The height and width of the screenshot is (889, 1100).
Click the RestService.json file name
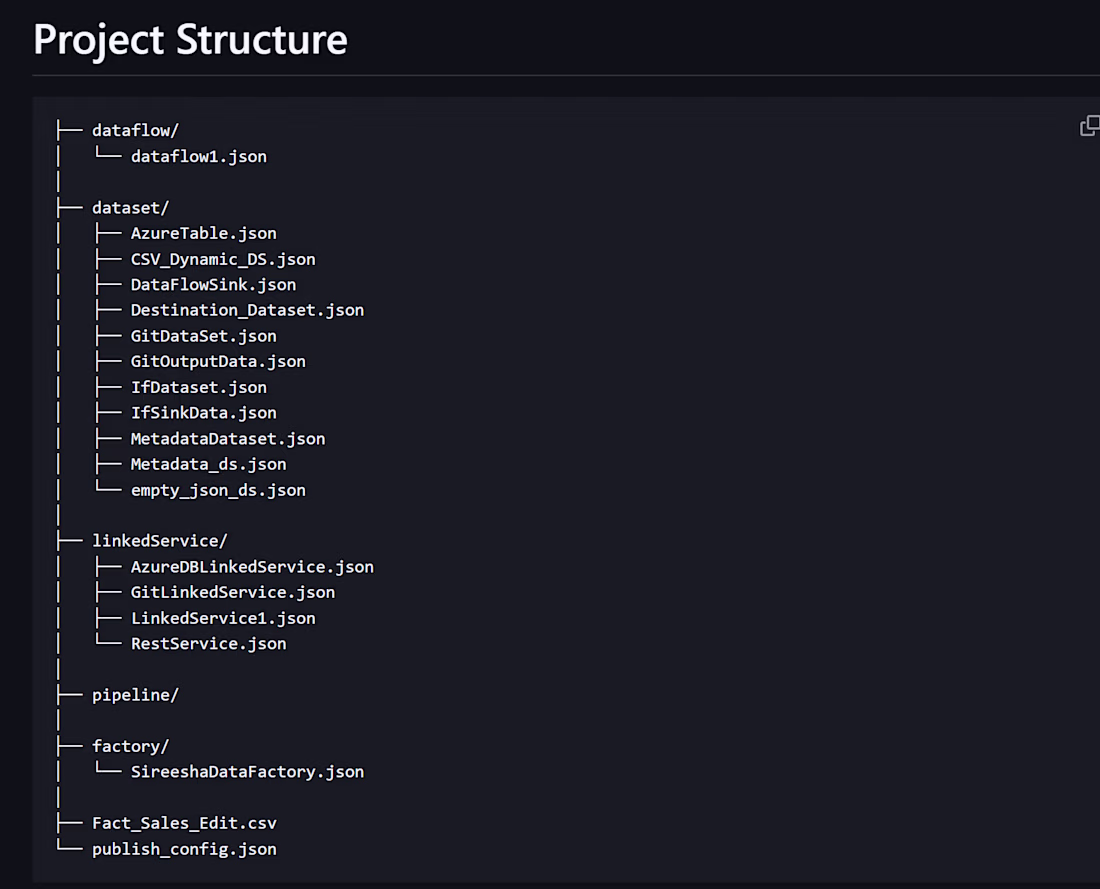click(208, 643)
